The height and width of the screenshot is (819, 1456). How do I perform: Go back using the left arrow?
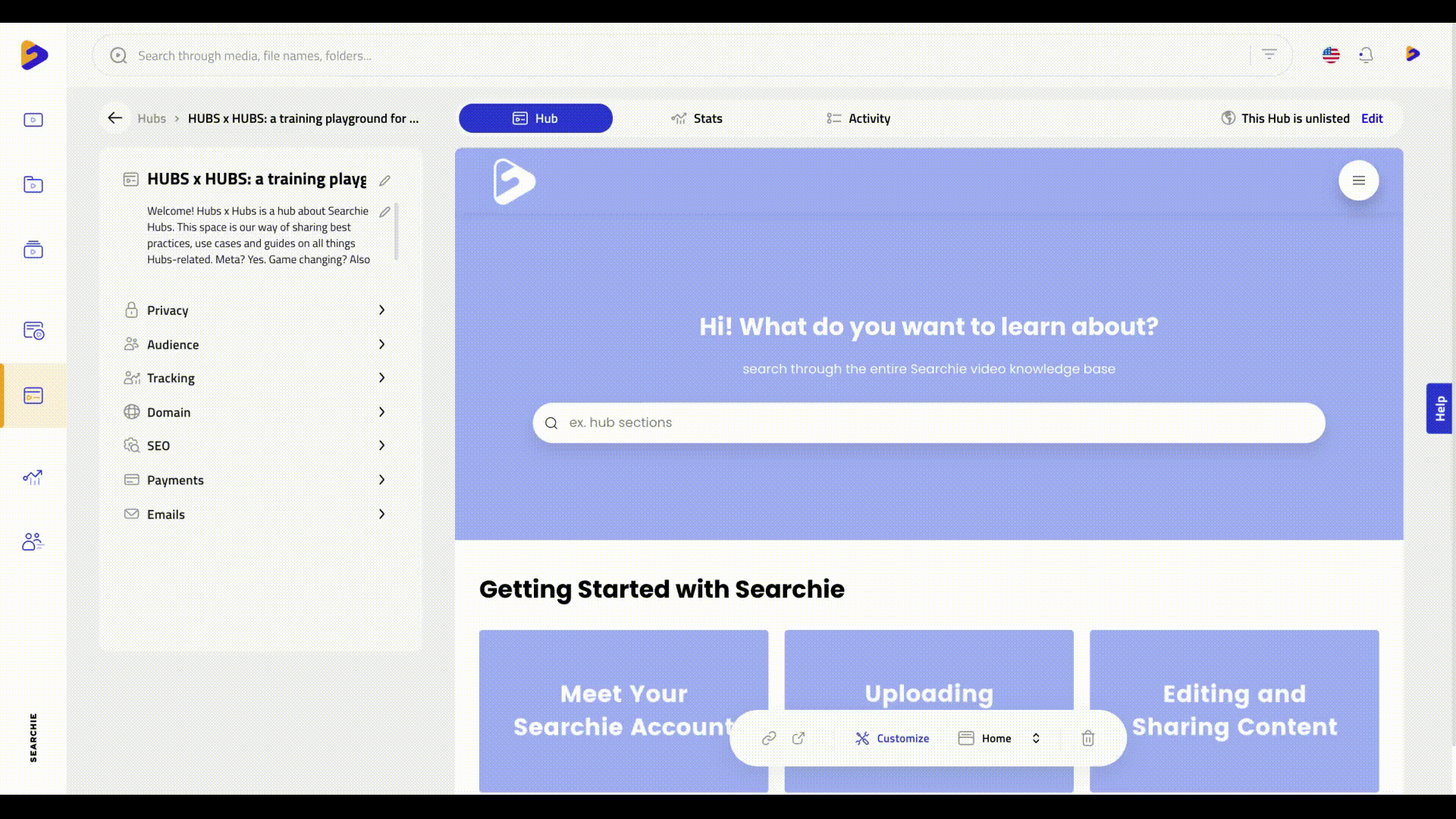coord(115,118)
